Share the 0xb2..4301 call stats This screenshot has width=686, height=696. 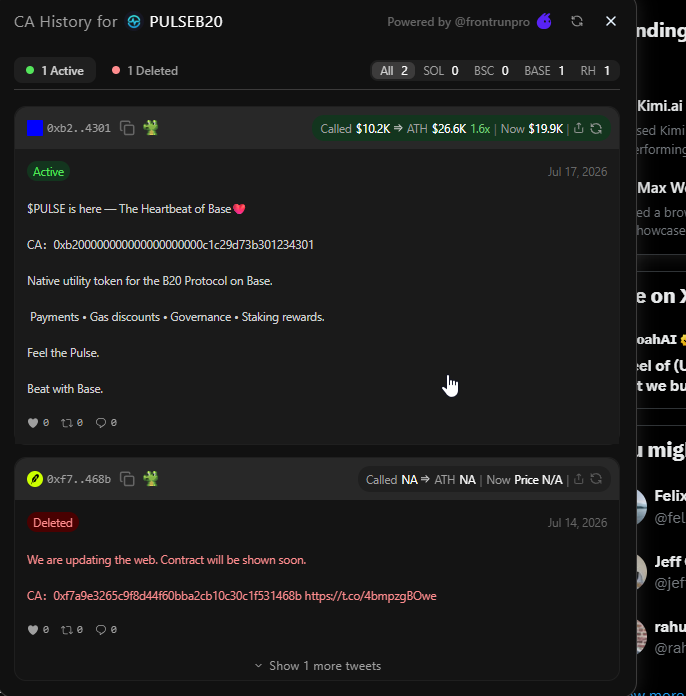(x=578, y=129)
